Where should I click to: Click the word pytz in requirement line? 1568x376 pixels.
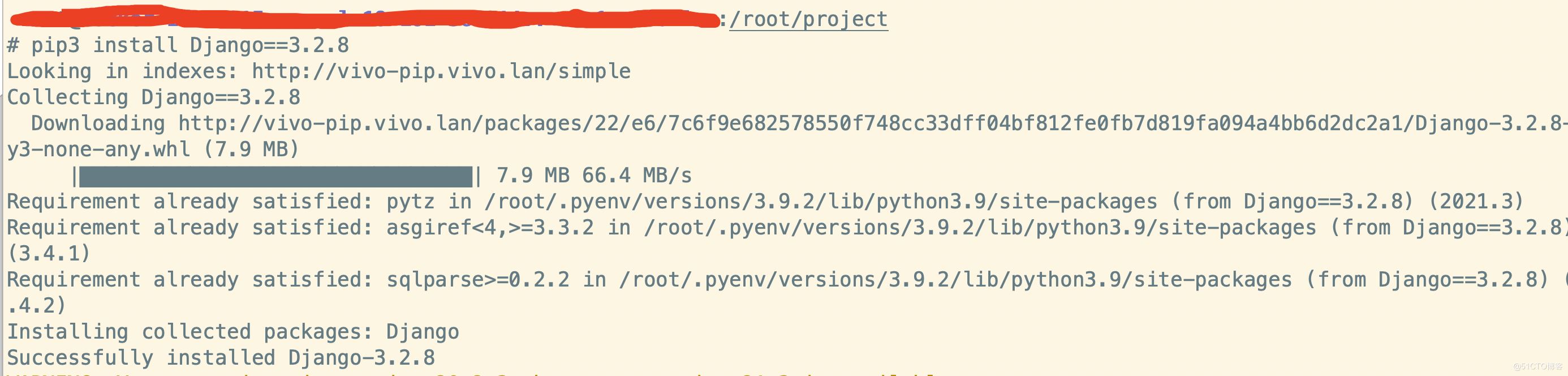click(x=410, y=202)
